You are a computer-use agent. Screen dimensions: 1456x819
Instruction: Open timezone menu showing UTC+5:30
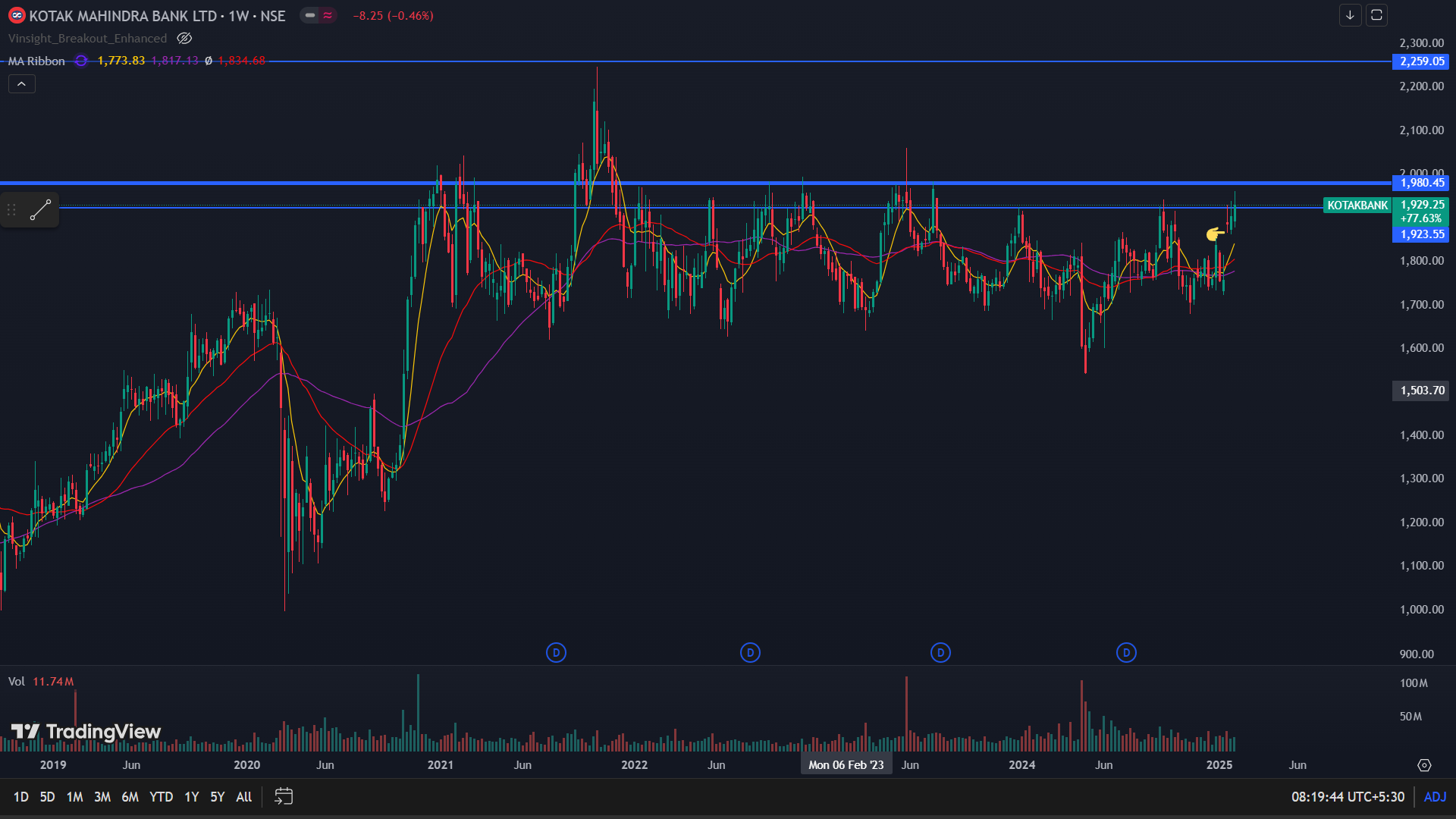1348,796
